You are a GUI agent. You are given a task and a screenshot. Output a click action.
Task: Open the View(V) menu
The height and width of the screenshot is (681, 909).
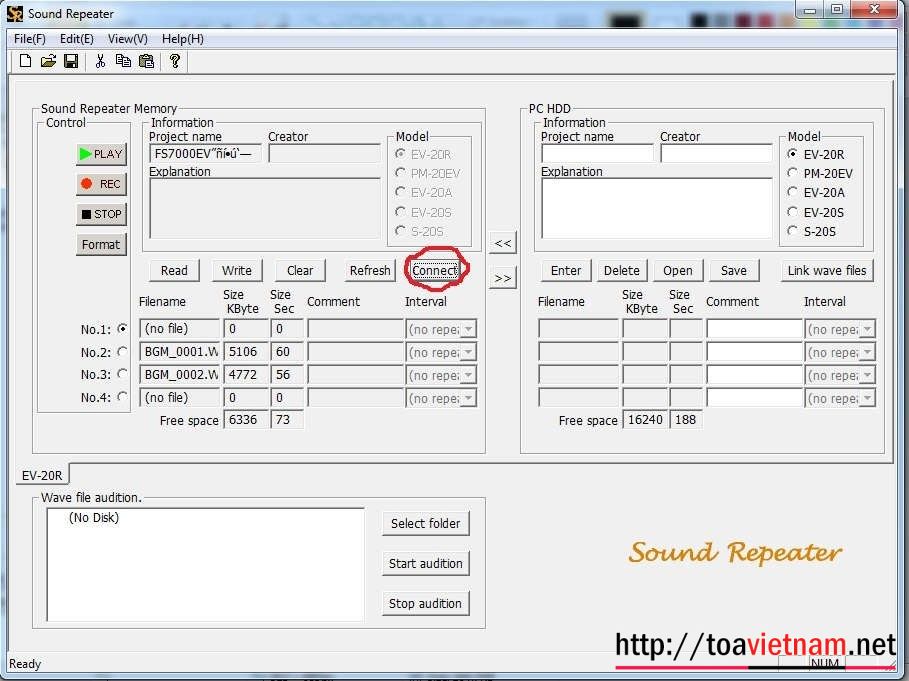(x=128, y=39)
